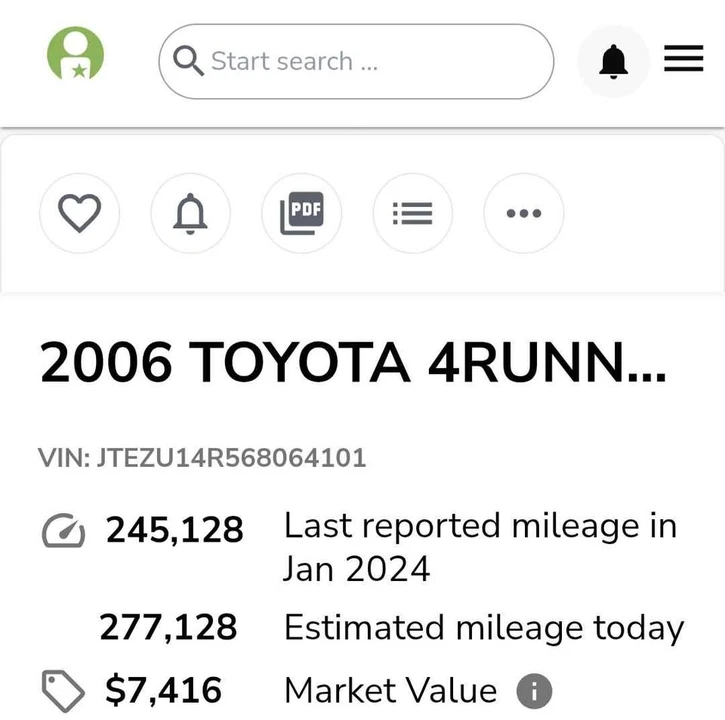Focus the Start search input field
This screenshot has width=725, height=720.
pyautogui.click(x=356, y=62)
